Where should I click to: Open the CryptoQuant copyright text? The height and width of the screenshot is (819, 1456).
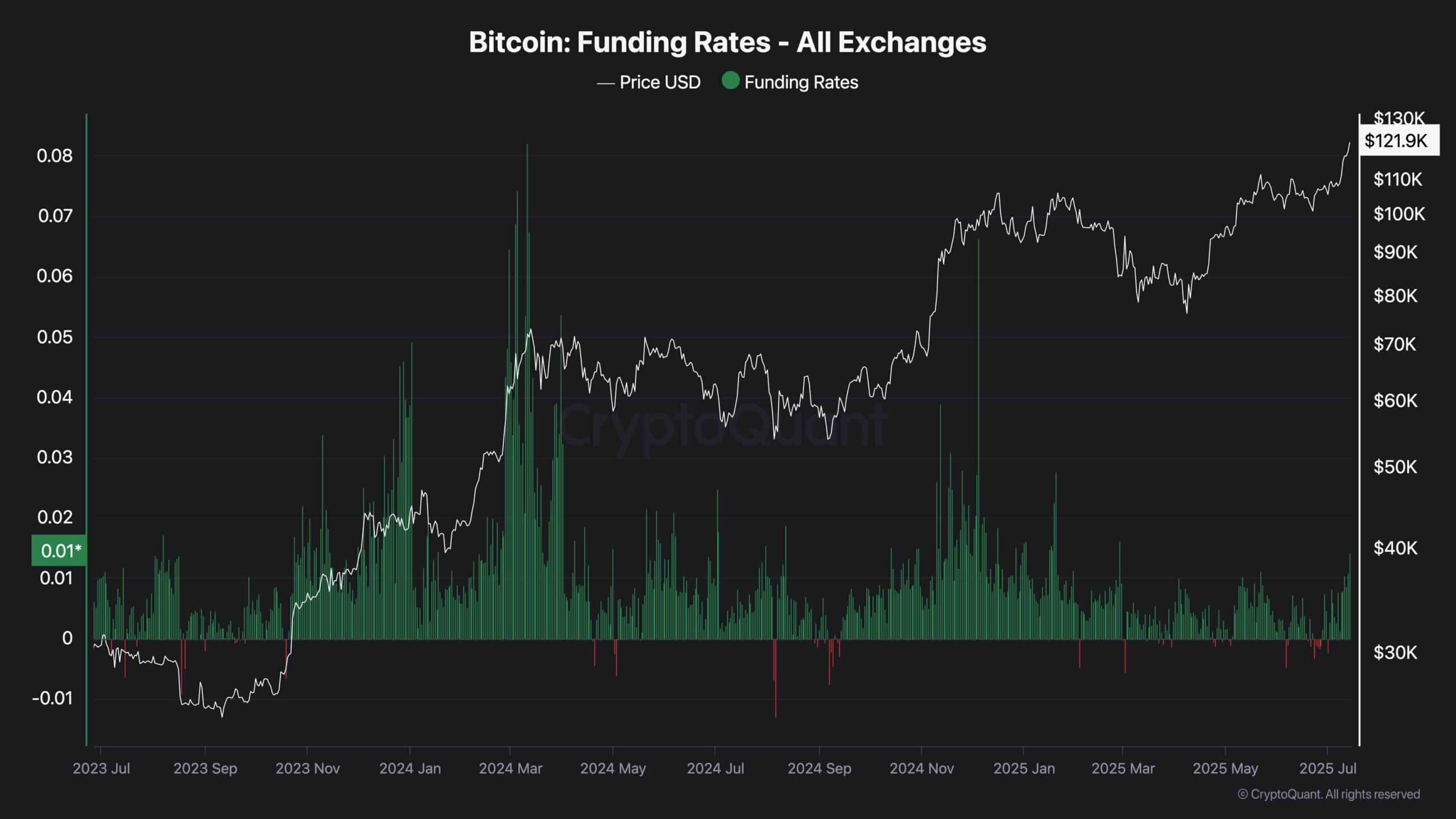pos(1329,794)
